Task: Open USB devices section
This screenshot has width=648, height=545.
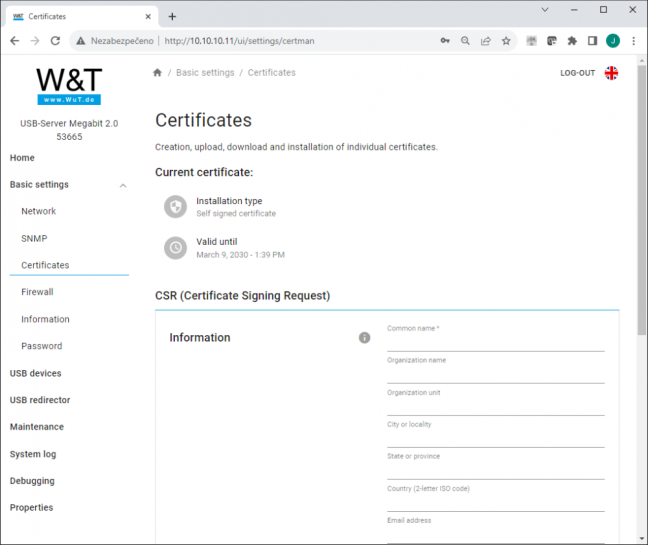Action: tap(36, 373)
